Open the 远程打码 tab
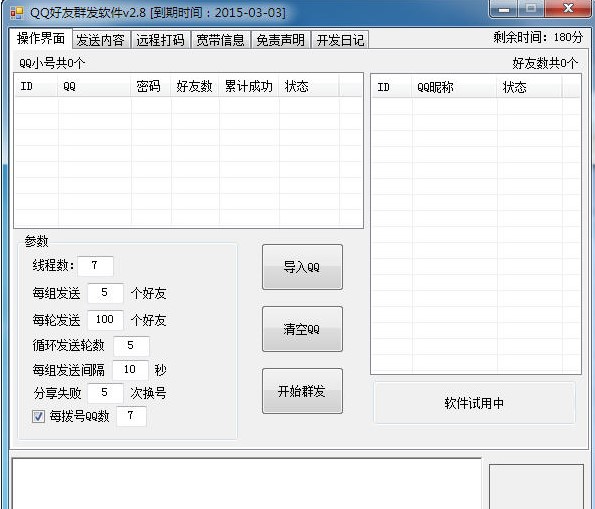 [x=161, y=39]
